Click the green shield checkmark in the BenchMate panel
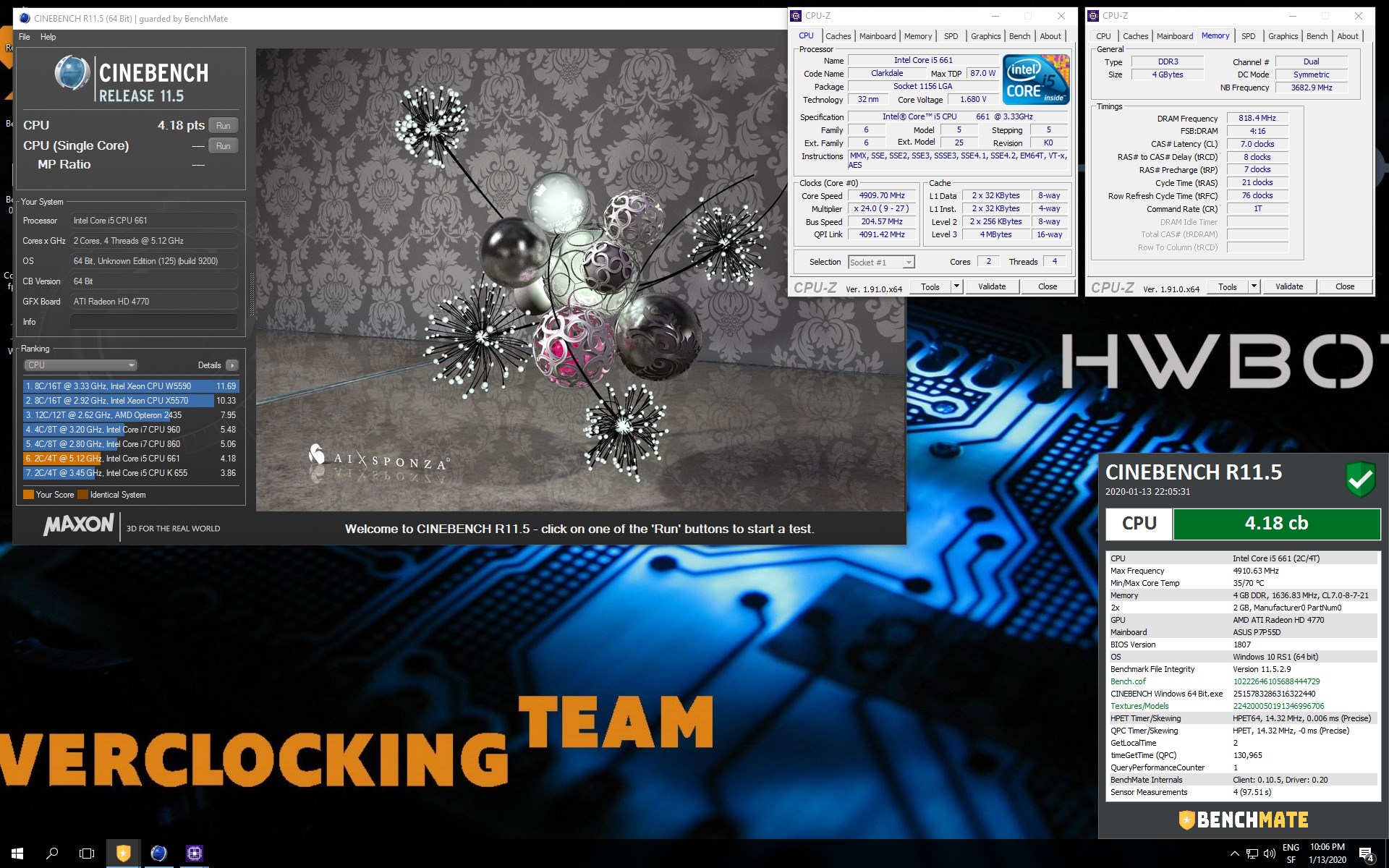 (1360, 479)
